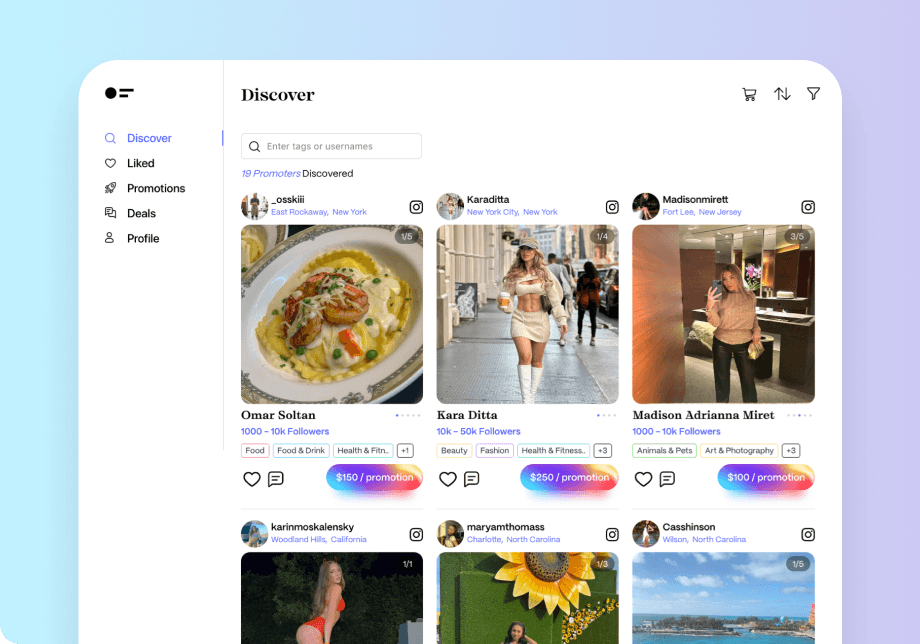Image resolution: width=920 pixels, height=644 pixels.
Task: Focus the tags or usernames search field
Action: (x=331, y=146)
